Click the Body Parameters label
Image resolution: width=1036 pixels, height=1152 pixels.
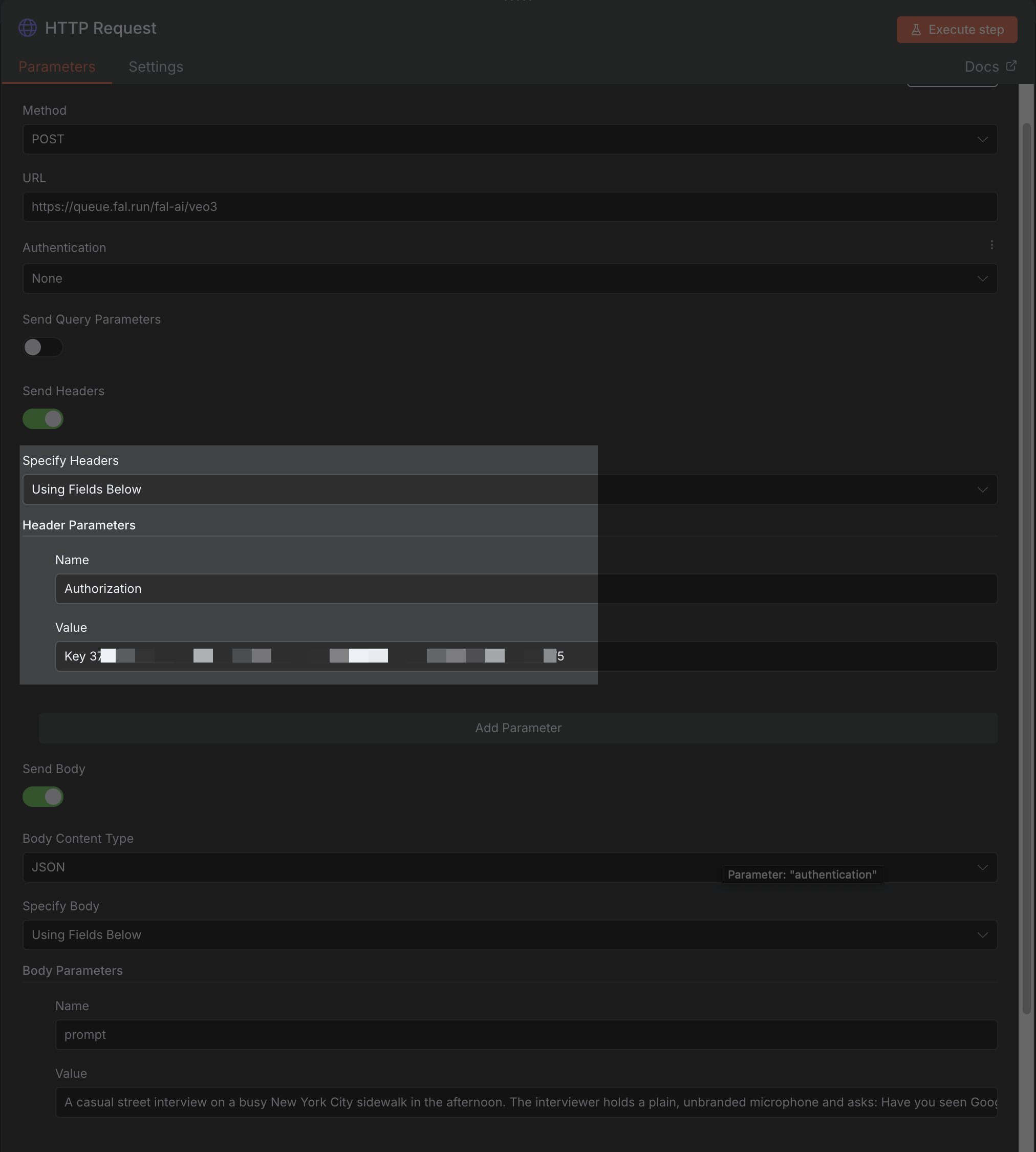click(72, 971)
